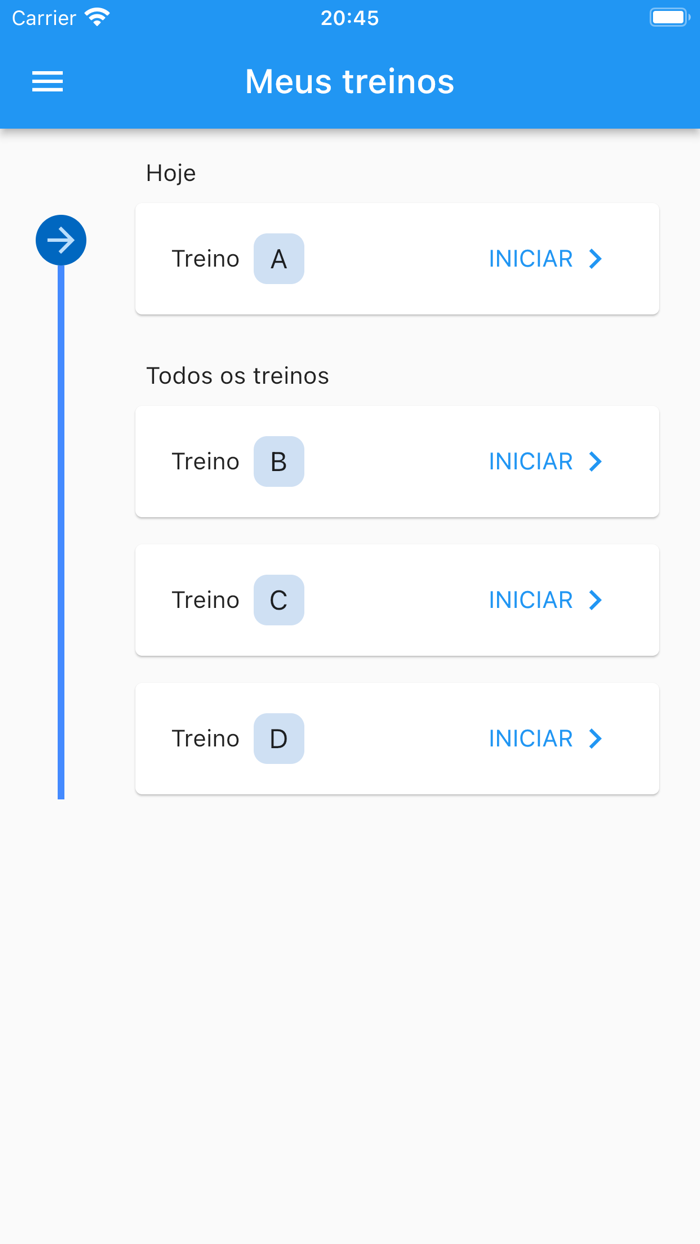
Task: Tap the letter A workout badge
Action: coord(278,259)
